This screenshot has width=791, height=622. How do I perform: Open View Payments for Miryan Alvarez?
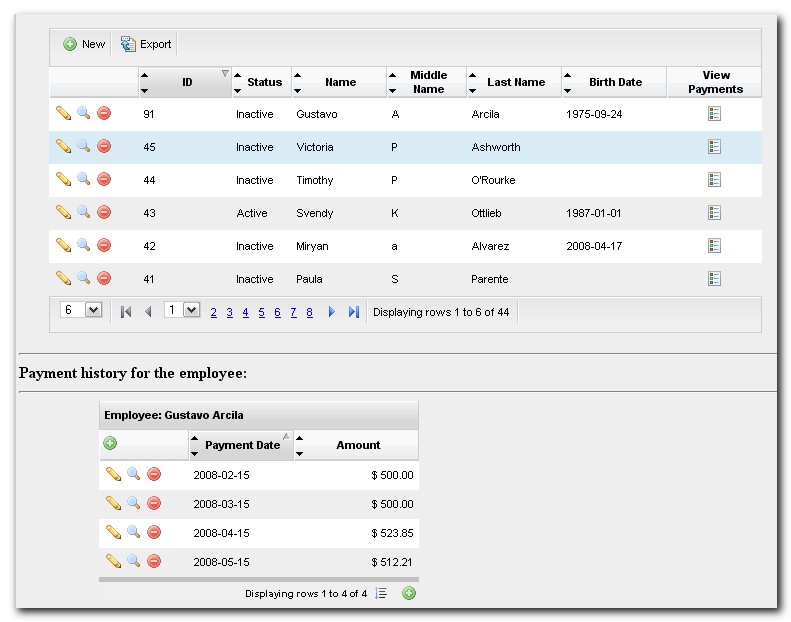pyautogui.click(x=714, y=246)
